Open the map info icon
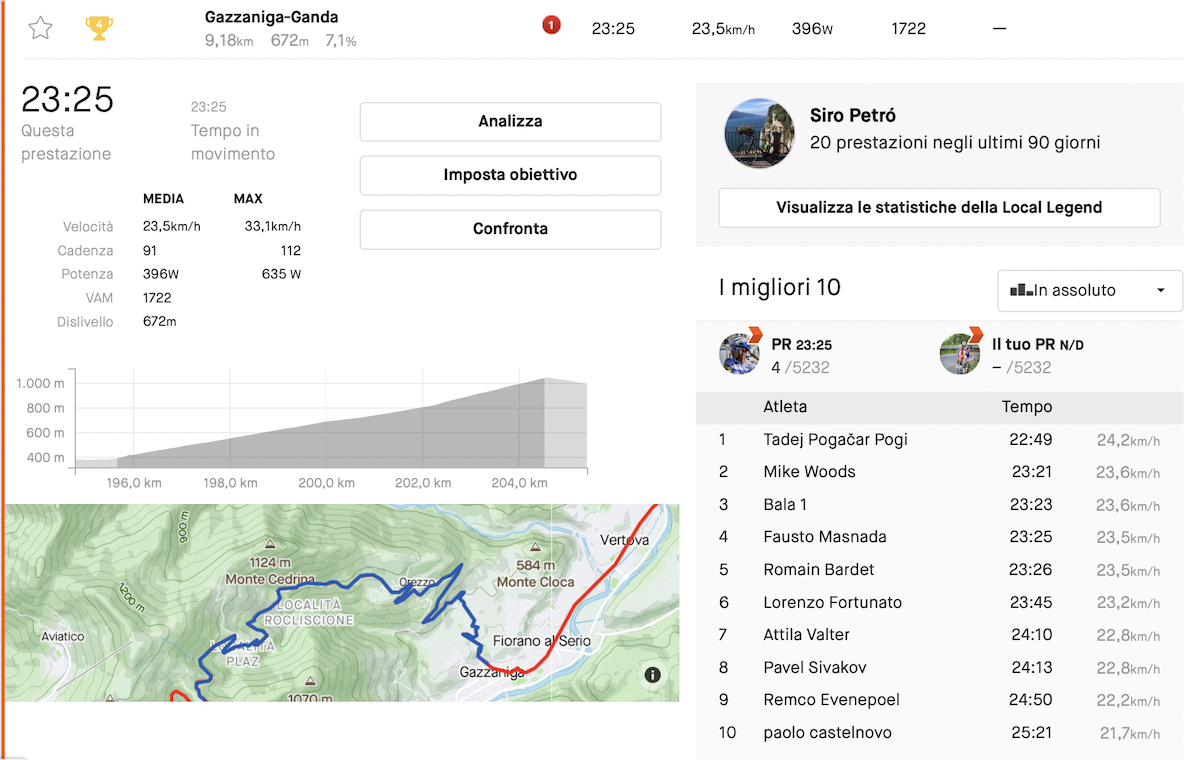 653,675
